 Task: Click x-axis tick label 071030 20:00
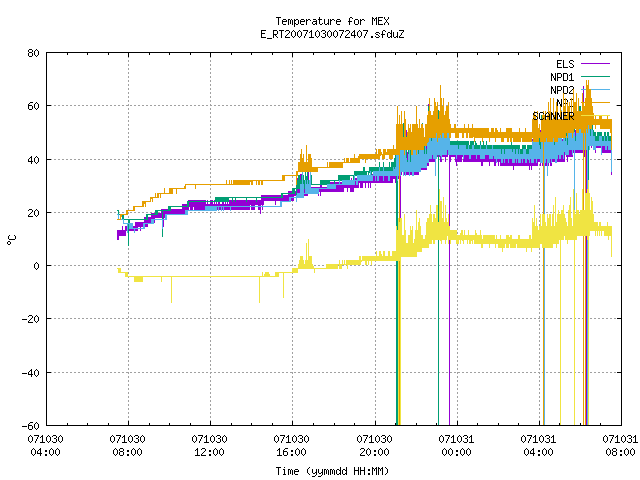pyautogui.click(x=374, y=446)
